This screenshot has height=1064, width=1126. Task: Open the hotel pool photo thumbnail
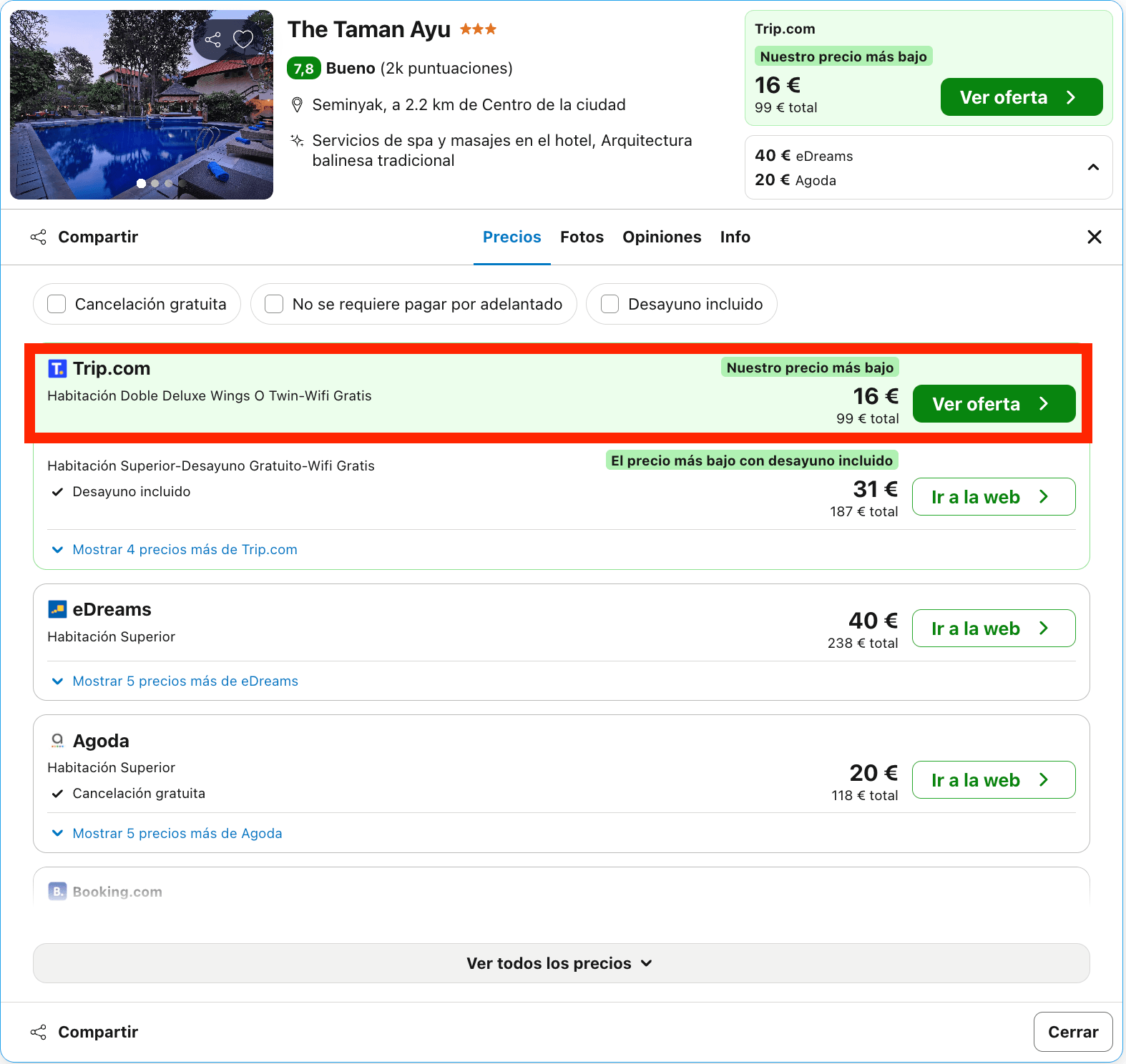pyautogui.click(x=142, y=104)
